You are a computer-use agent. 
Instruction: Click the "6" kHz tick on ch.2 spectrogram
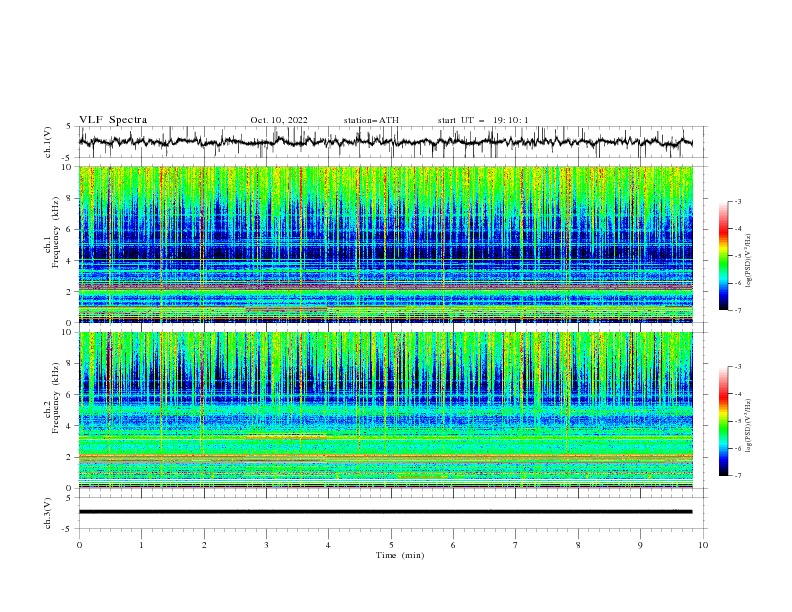[x=70, y=395]
